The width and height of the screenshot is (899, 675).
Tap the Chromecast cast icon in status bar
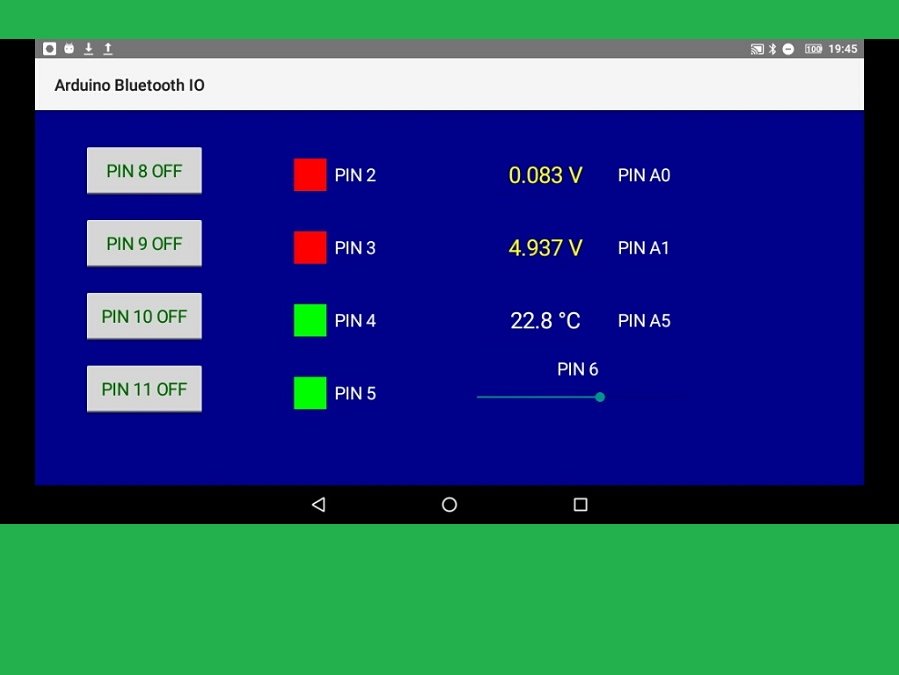pos(757,48)
